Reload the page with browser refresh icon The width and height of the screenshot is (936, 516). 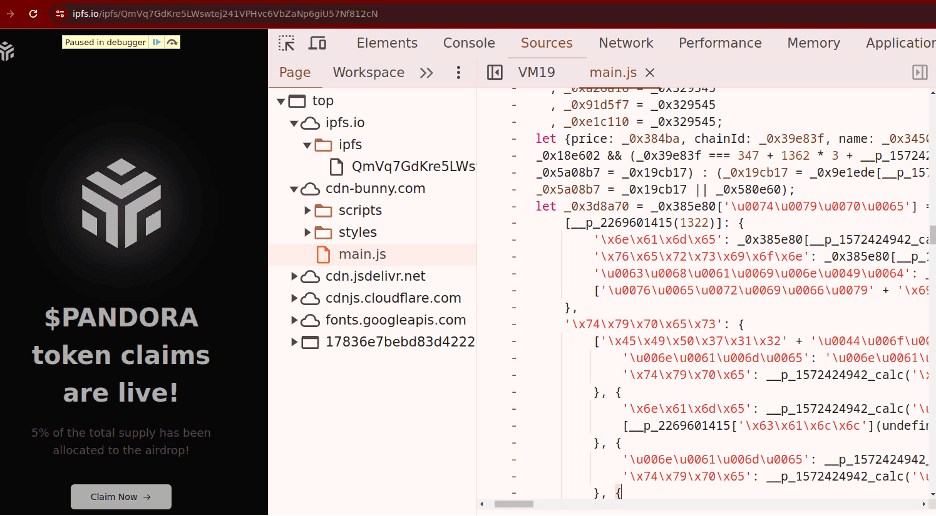[x=33, y=14]
